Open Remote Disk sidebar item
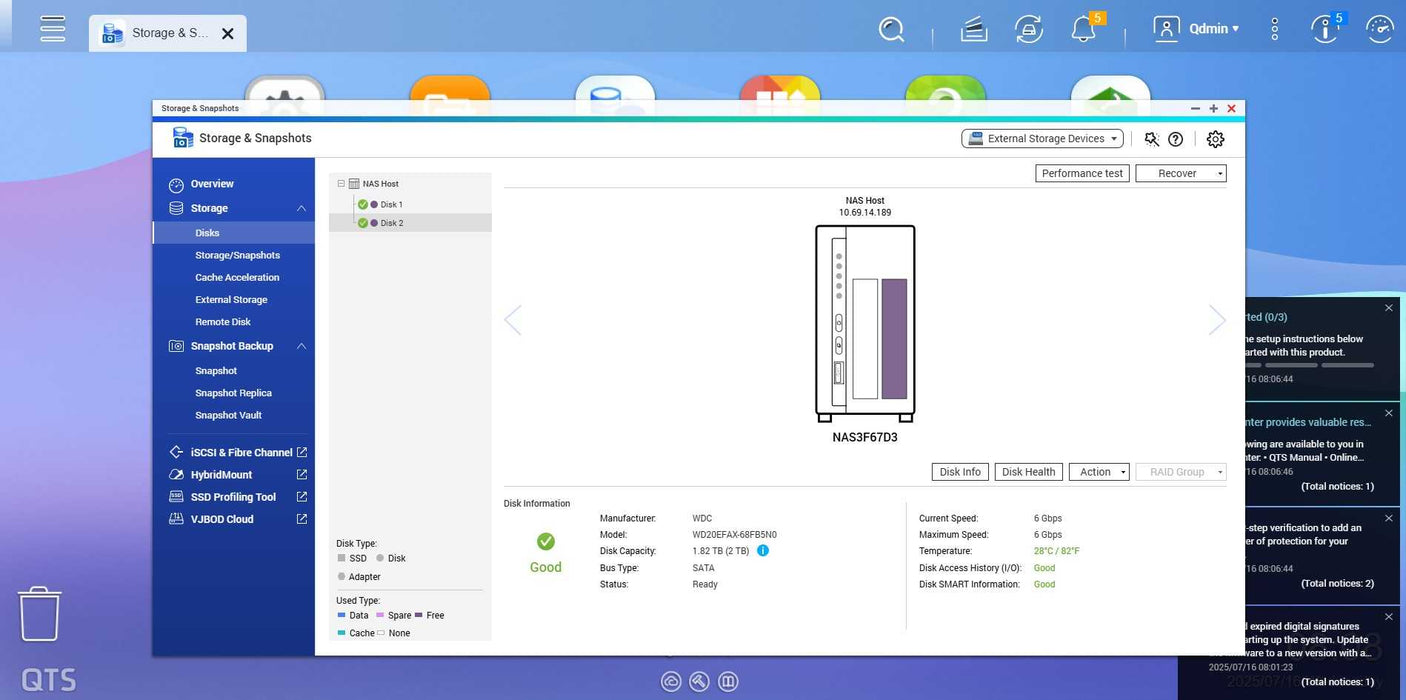The image size is (1406, 700). pyautogui.click(x=223, y=322)
